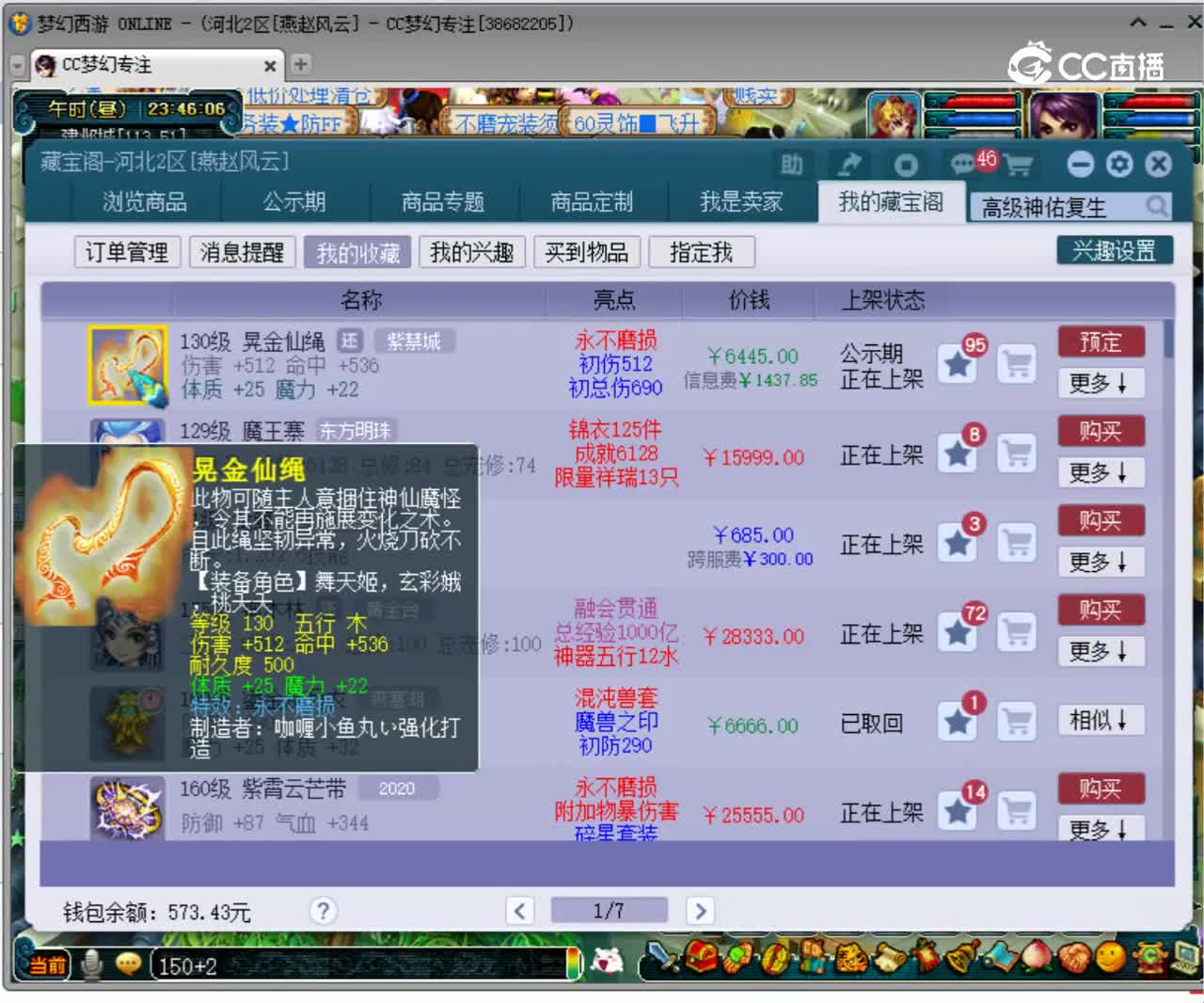This screenshot has height=1003, width=1204.
Task: Open 商品定制 tab
Action: (592, 202)
